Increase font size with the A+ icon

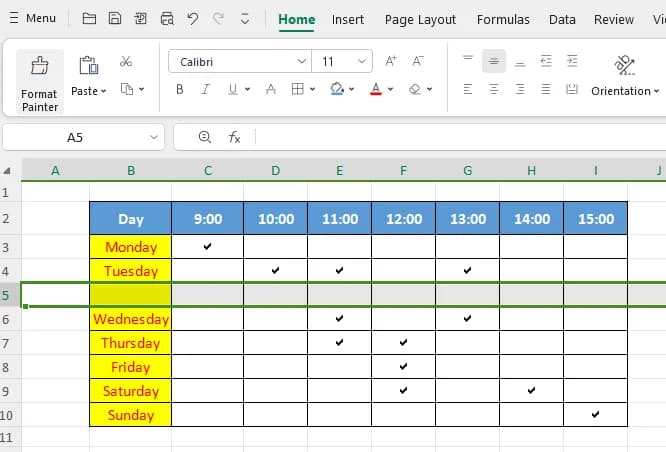[x=391, y=62]
